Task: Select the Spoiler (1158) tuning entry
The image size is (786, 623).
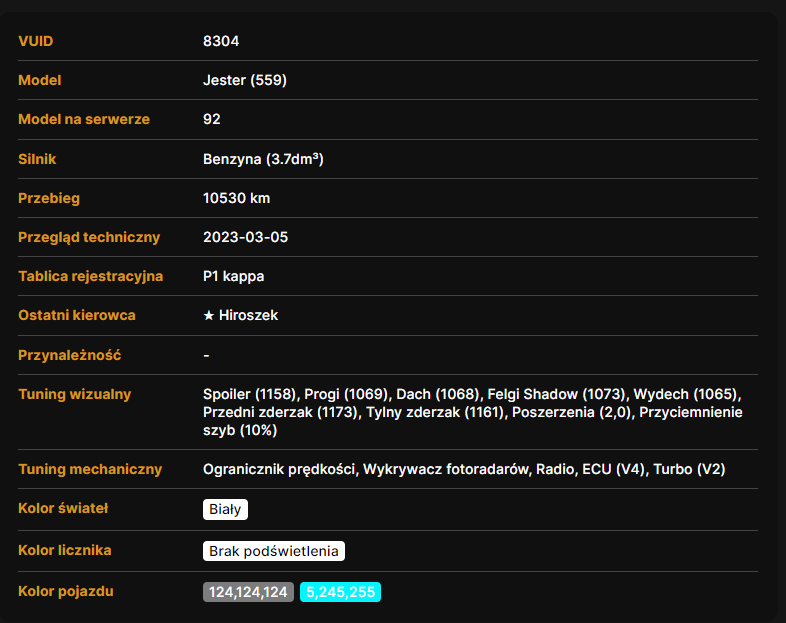Action: (250, 394)
